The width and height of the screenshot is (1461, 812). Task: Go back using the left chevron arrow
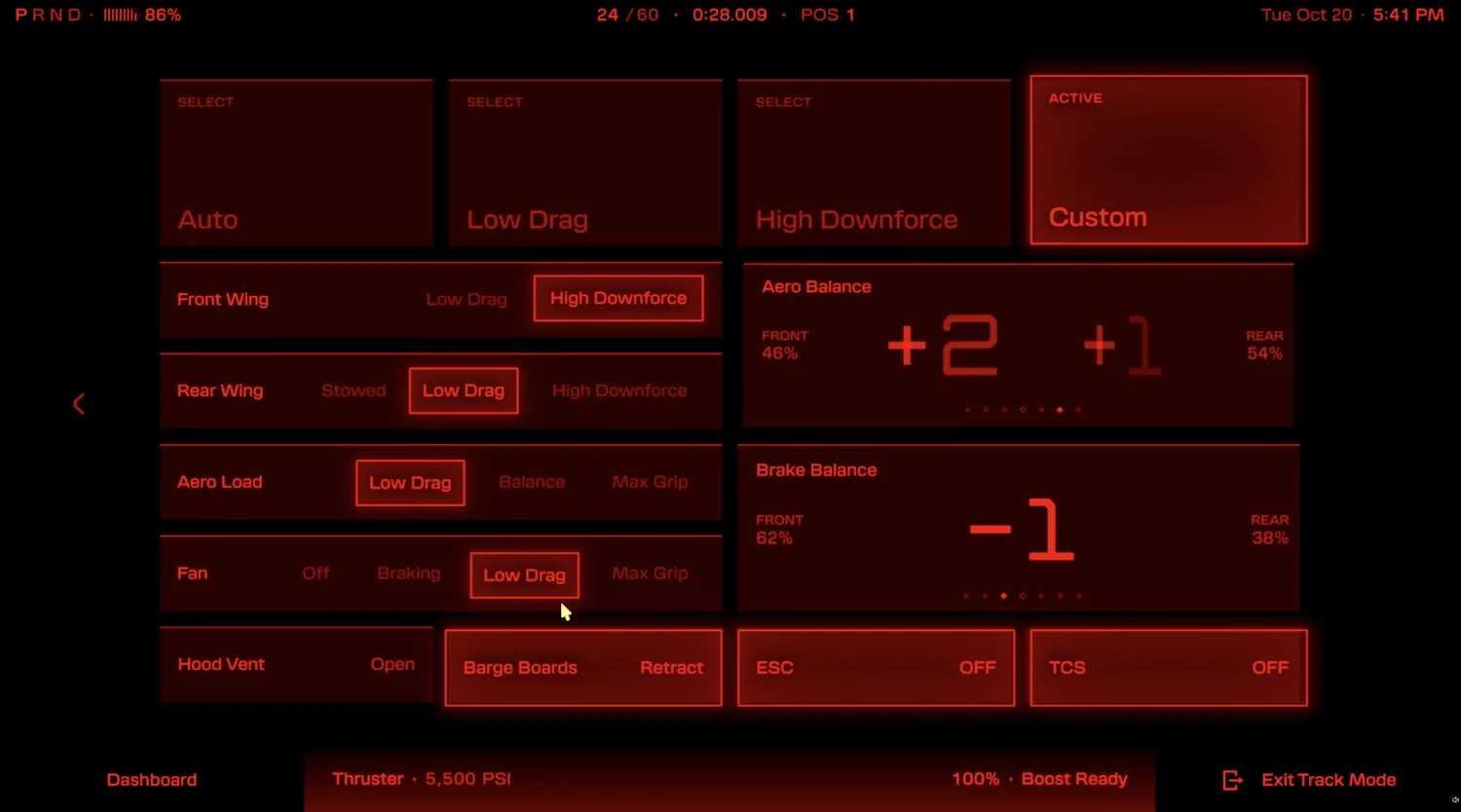[79, 404]
